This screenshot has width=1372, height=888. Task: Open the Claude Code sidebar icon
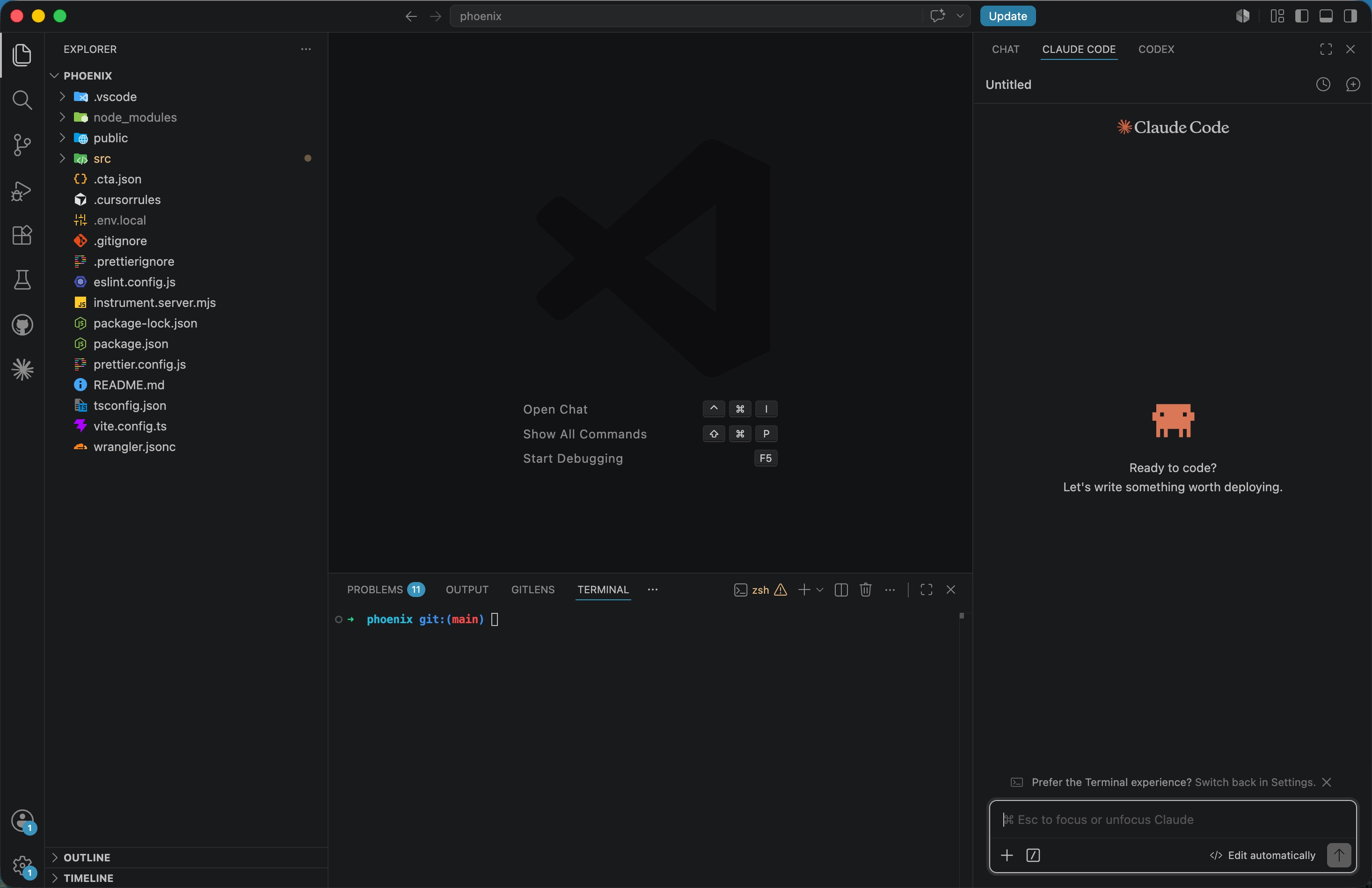click(x=22, y=370)
